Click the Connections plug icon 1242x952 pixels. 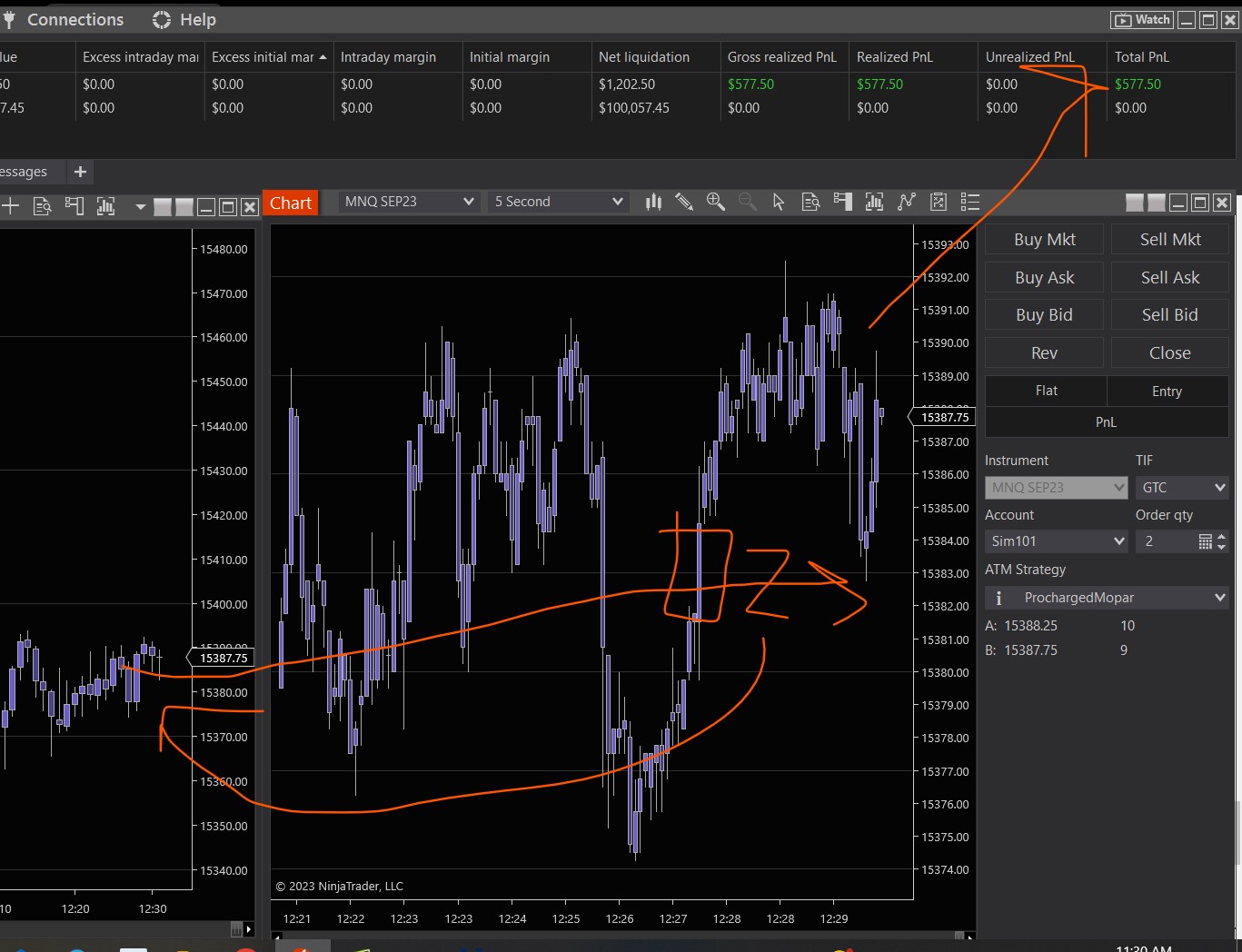coord(9,19)
